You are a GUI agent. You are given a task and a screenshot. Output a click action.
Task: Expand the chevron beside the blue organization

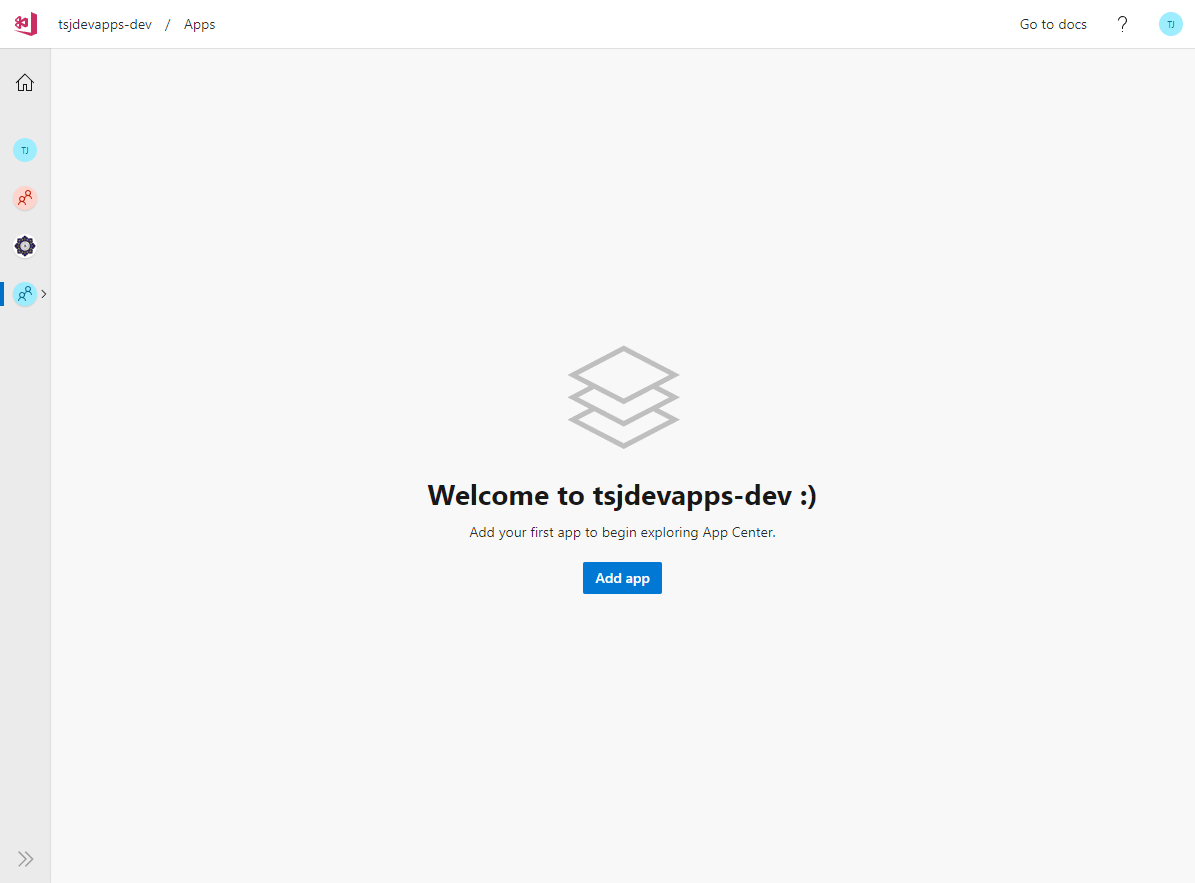coord(44,294)
